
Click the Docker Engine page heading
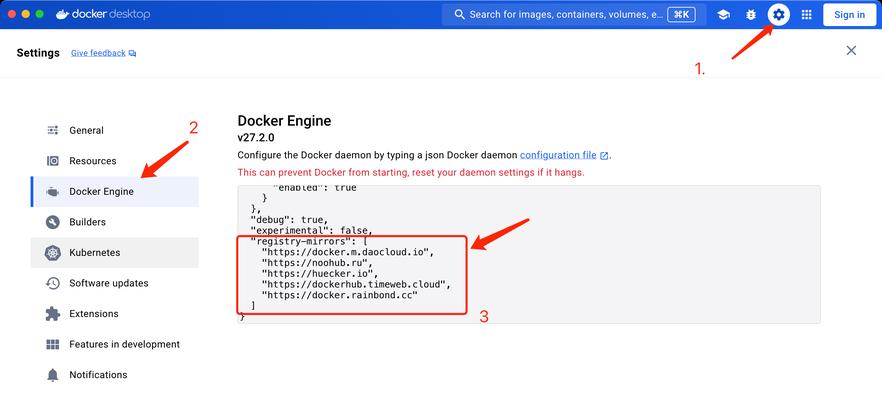coord(284,120)
